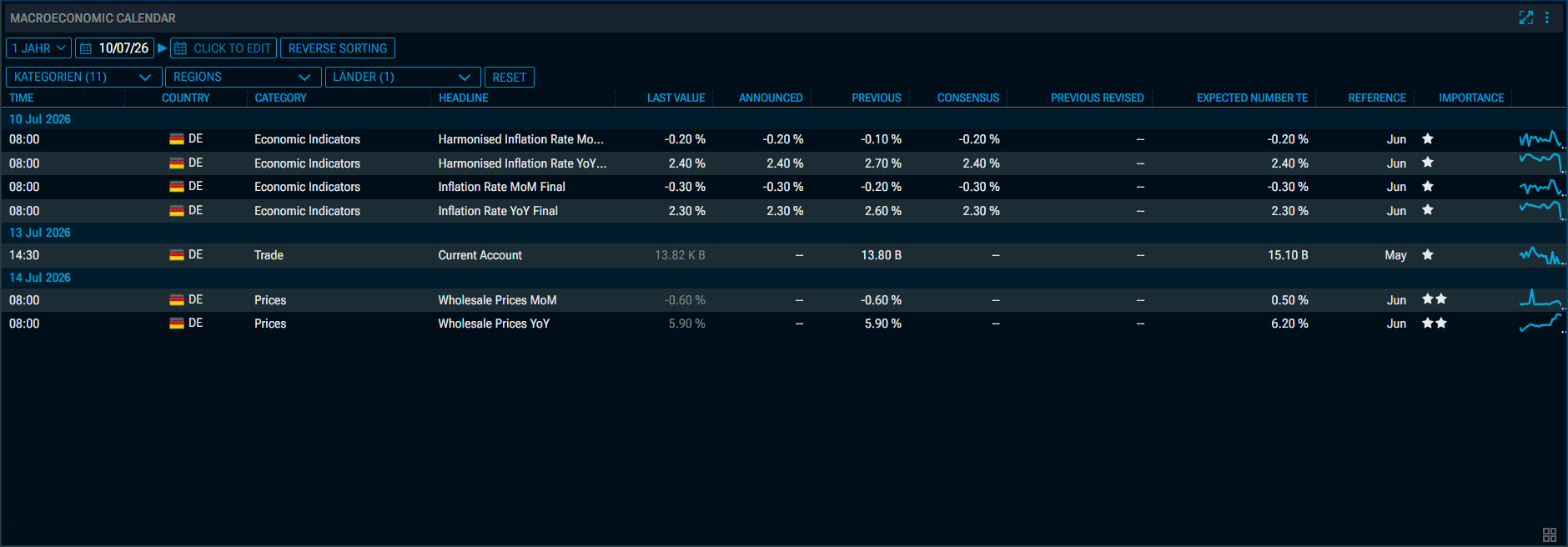
Task: Sort by the ANNOUNCED column header
Action: pyautogui.click(x=771, y=98)
